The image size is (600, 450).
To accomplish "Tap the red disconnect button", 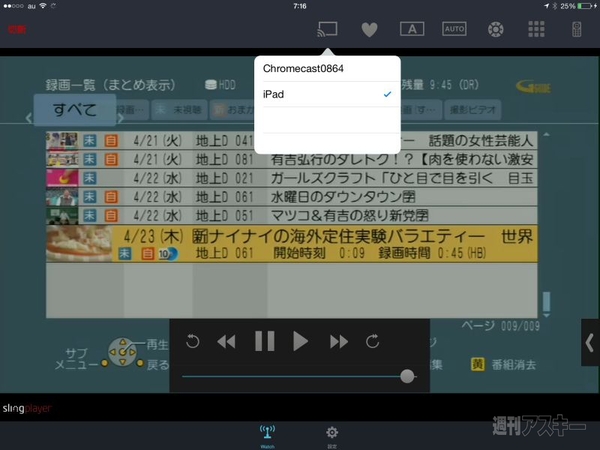I will coord(17,29).
